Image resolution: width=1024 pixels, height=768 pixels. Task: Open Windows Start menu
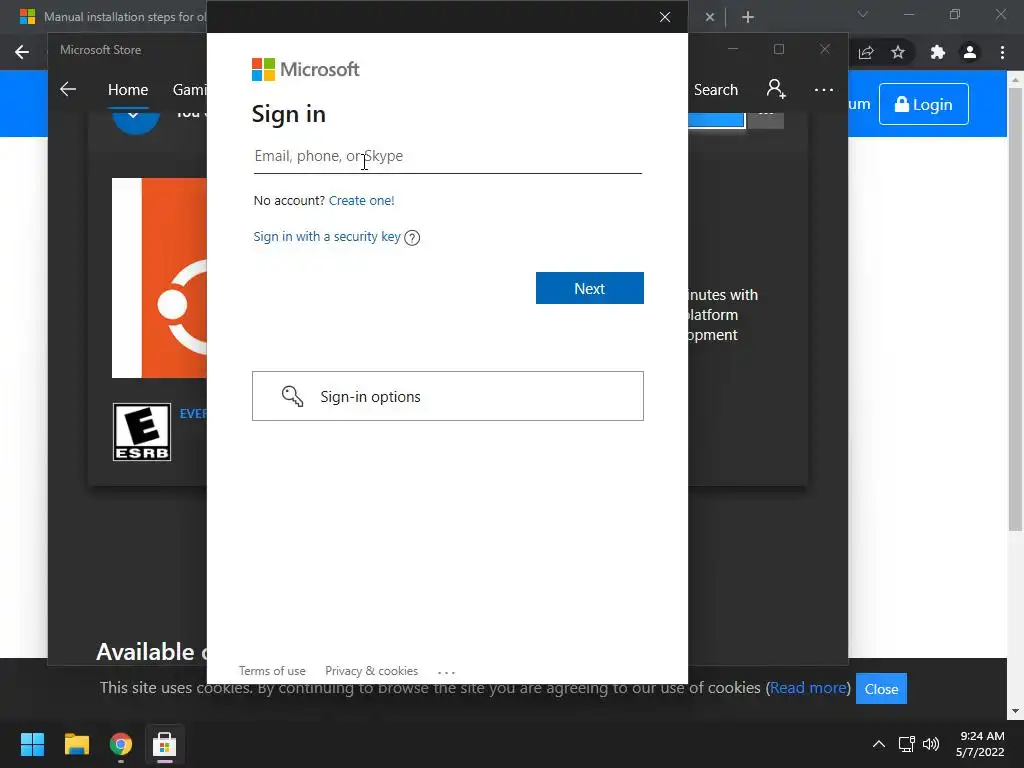32,744
